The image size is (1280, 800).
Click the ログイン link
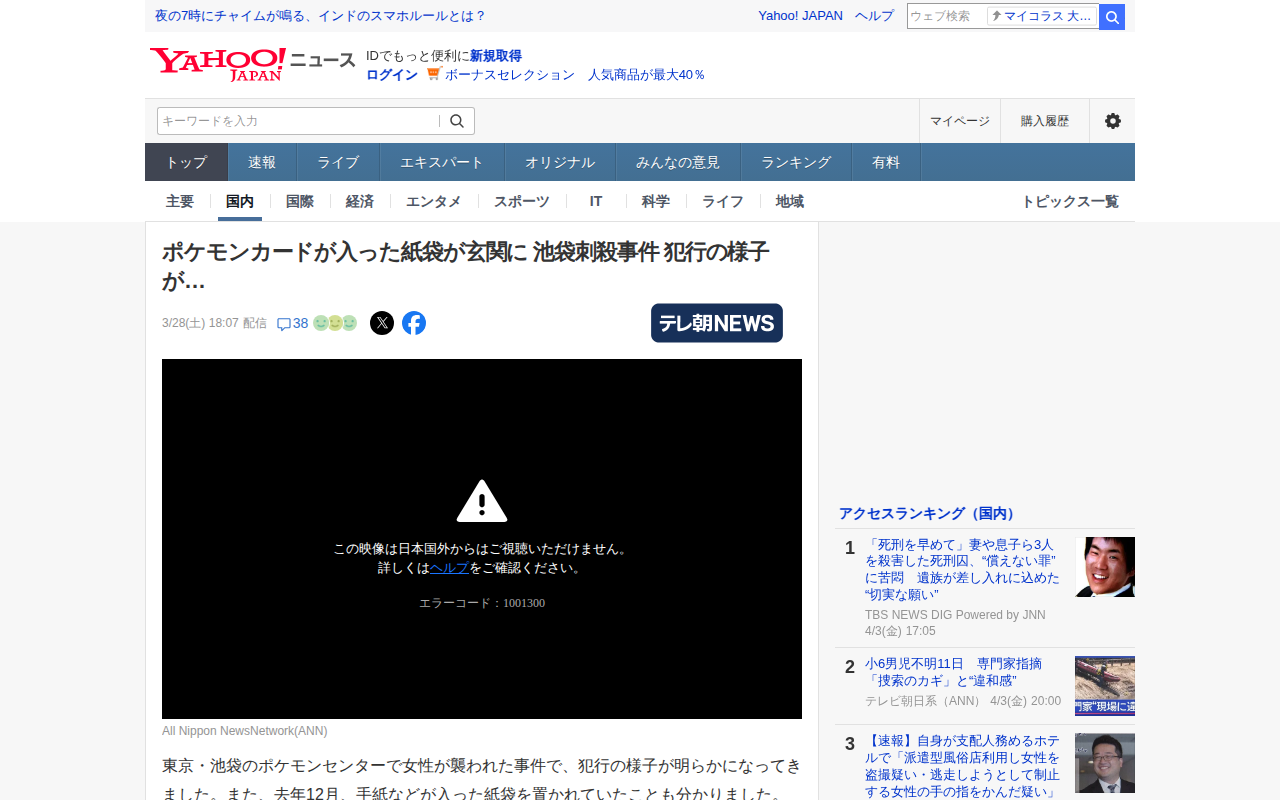(x=392, y=75)
